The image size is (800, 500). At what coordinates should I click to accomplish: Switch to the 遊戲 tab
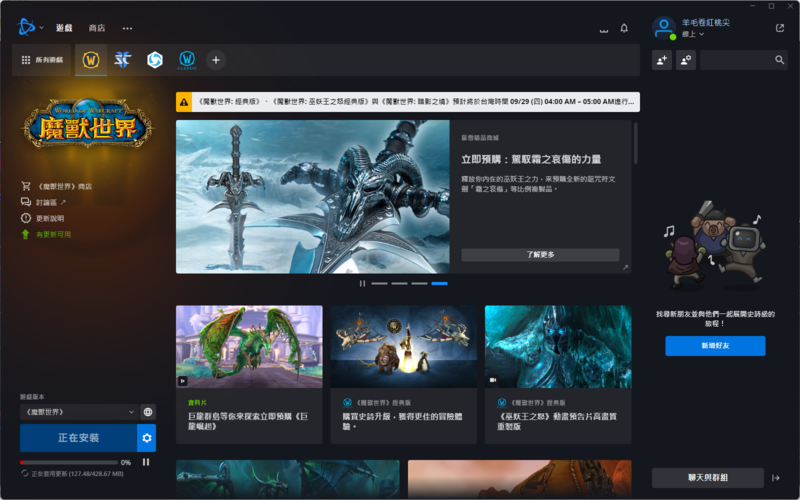click(x=64, y=28)
